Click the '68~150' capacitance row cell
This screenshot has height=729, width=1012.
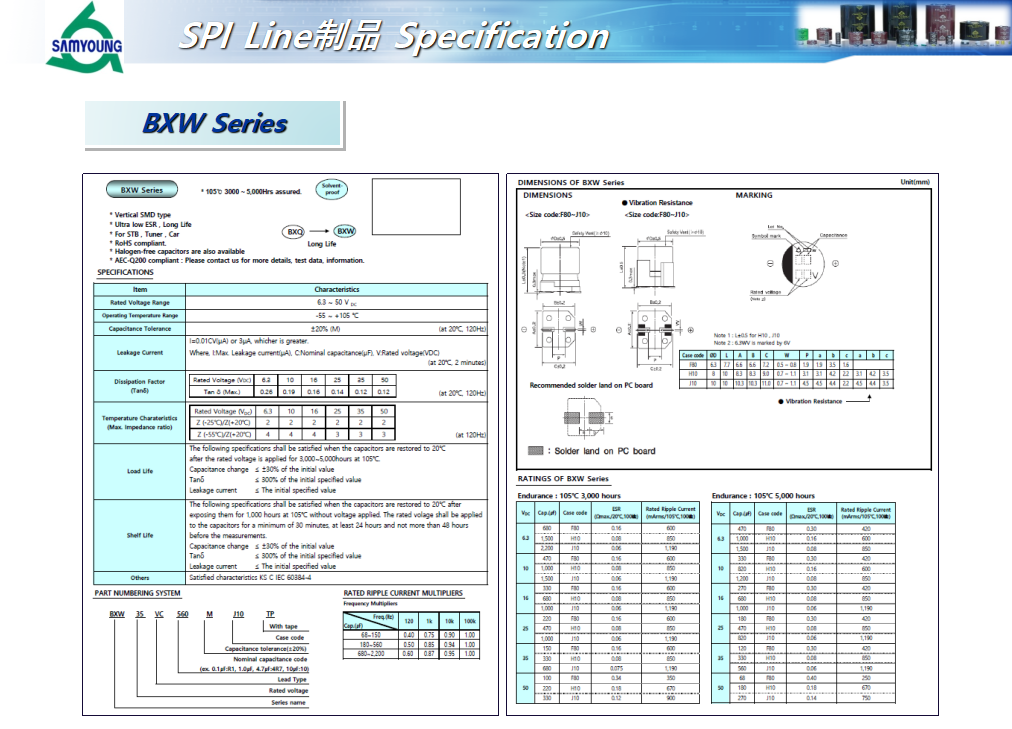coord(370,635)
